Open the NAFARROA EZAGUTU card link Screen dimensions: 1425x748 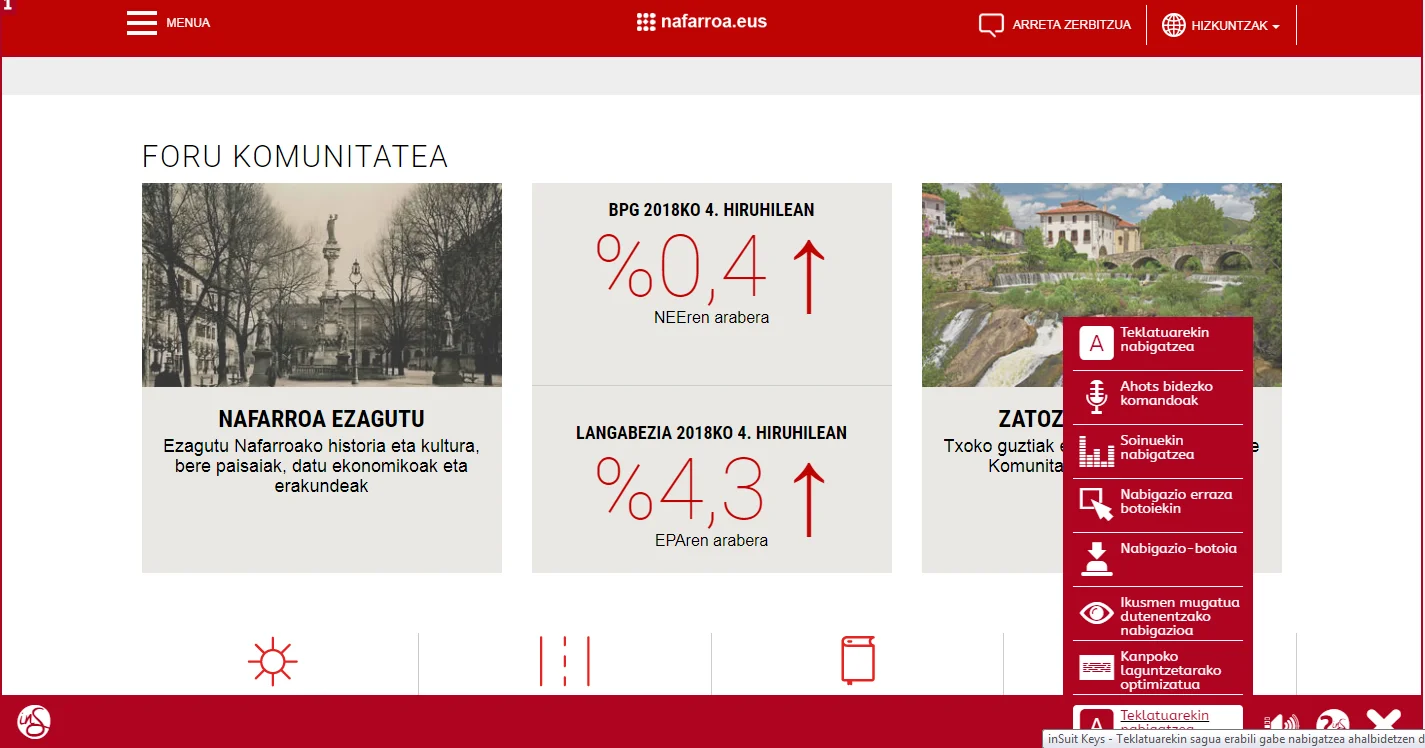[x=321, y=418]
